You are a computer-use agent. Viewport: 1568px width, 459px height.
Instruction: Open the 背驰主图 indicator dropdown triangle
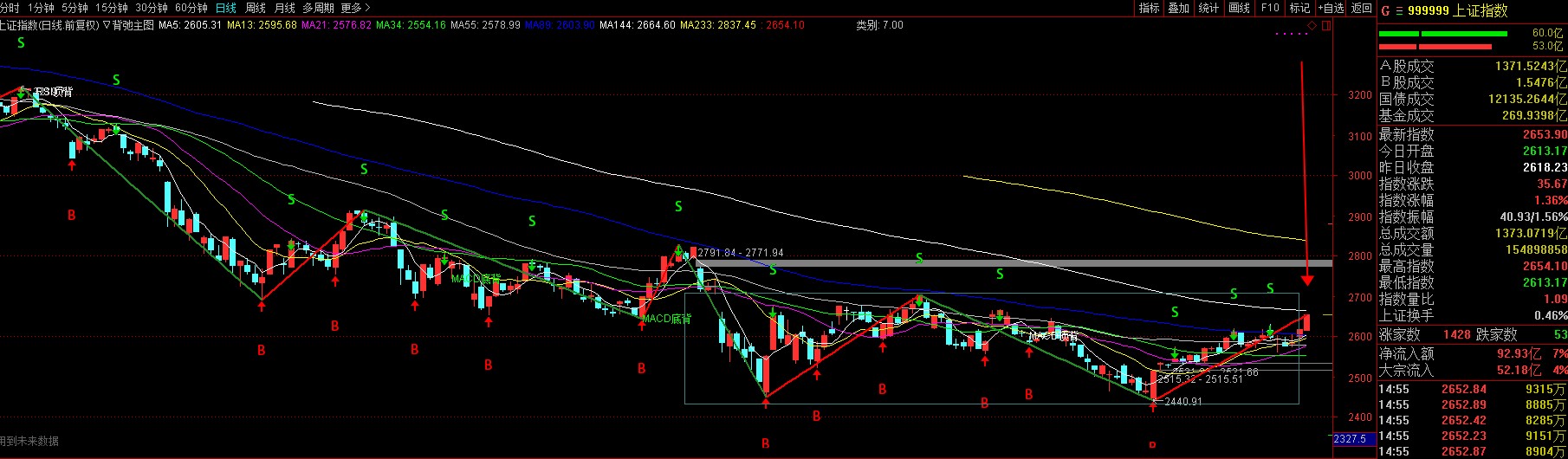pos(106,25)
